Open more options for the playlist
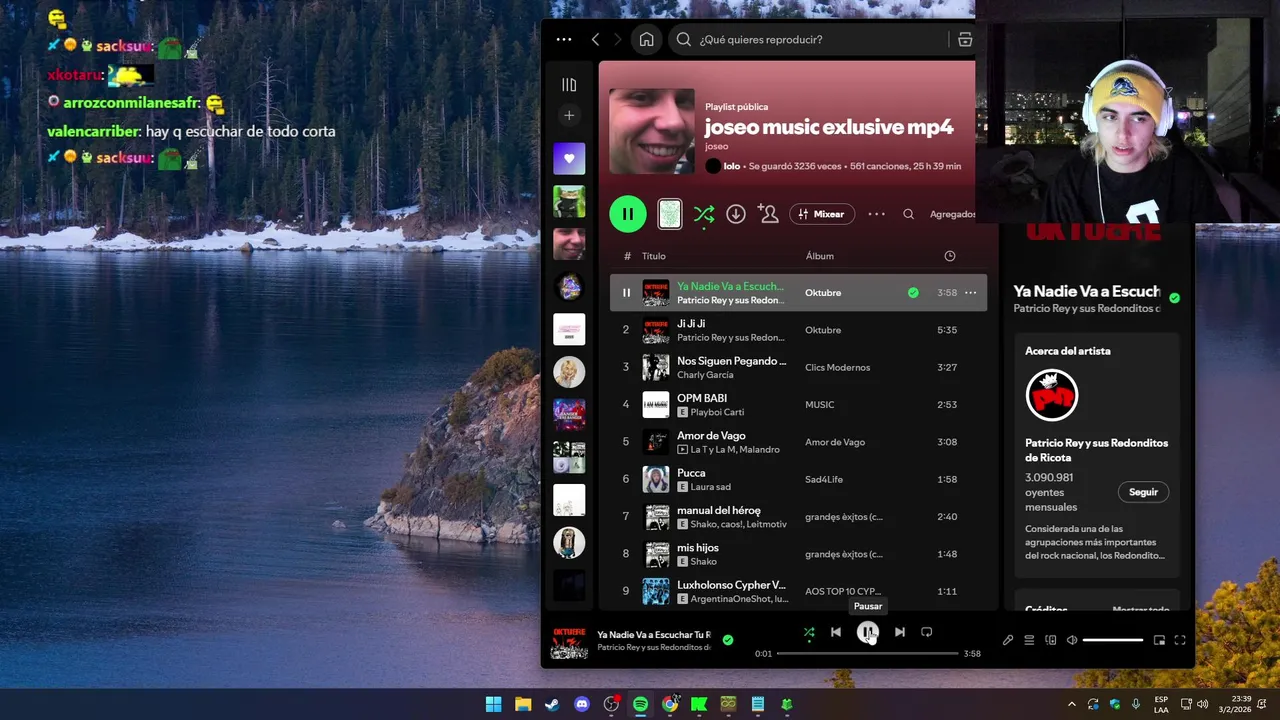The width and height of the screenshot is (1280, 720). pos(877,214)
